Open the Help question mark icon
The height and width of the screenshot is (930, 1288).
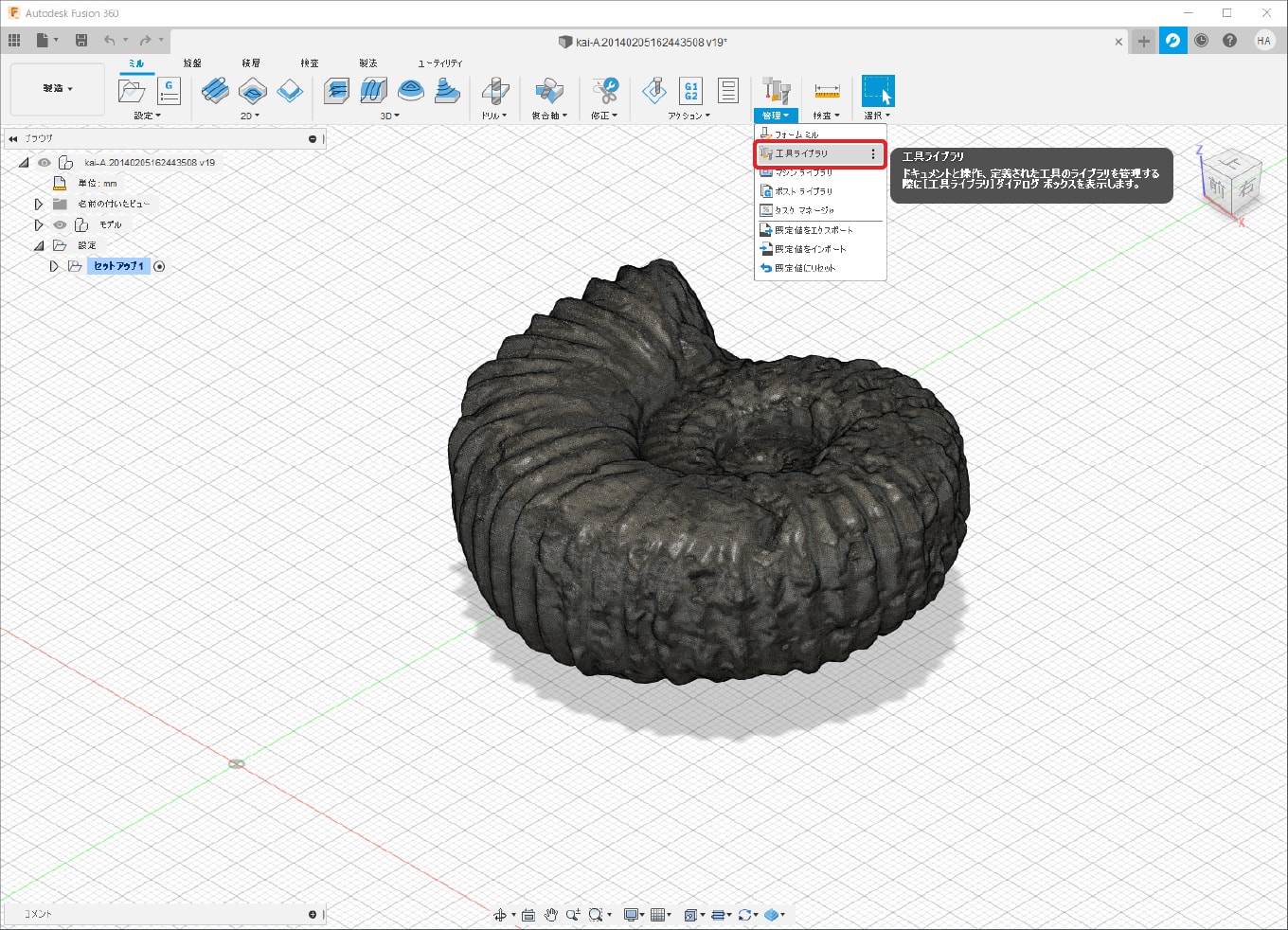1229,41
